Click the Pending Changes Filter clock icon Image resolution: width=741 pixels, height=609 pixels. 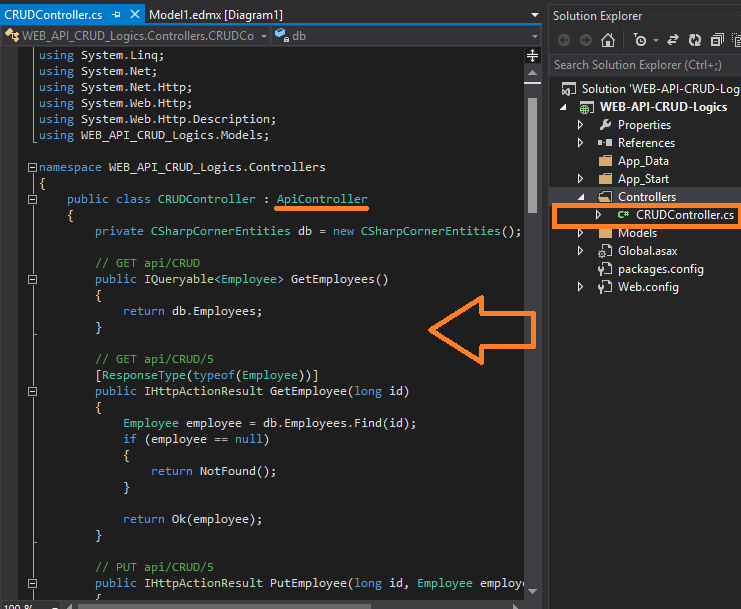(x=640, y=40)
